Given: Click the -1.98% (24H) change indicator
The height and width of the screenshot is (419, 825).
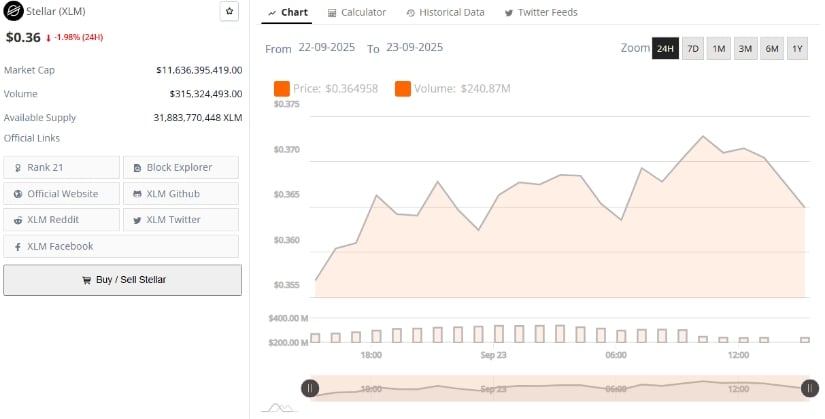Looking at the screenshot, I should click(75, 37).
